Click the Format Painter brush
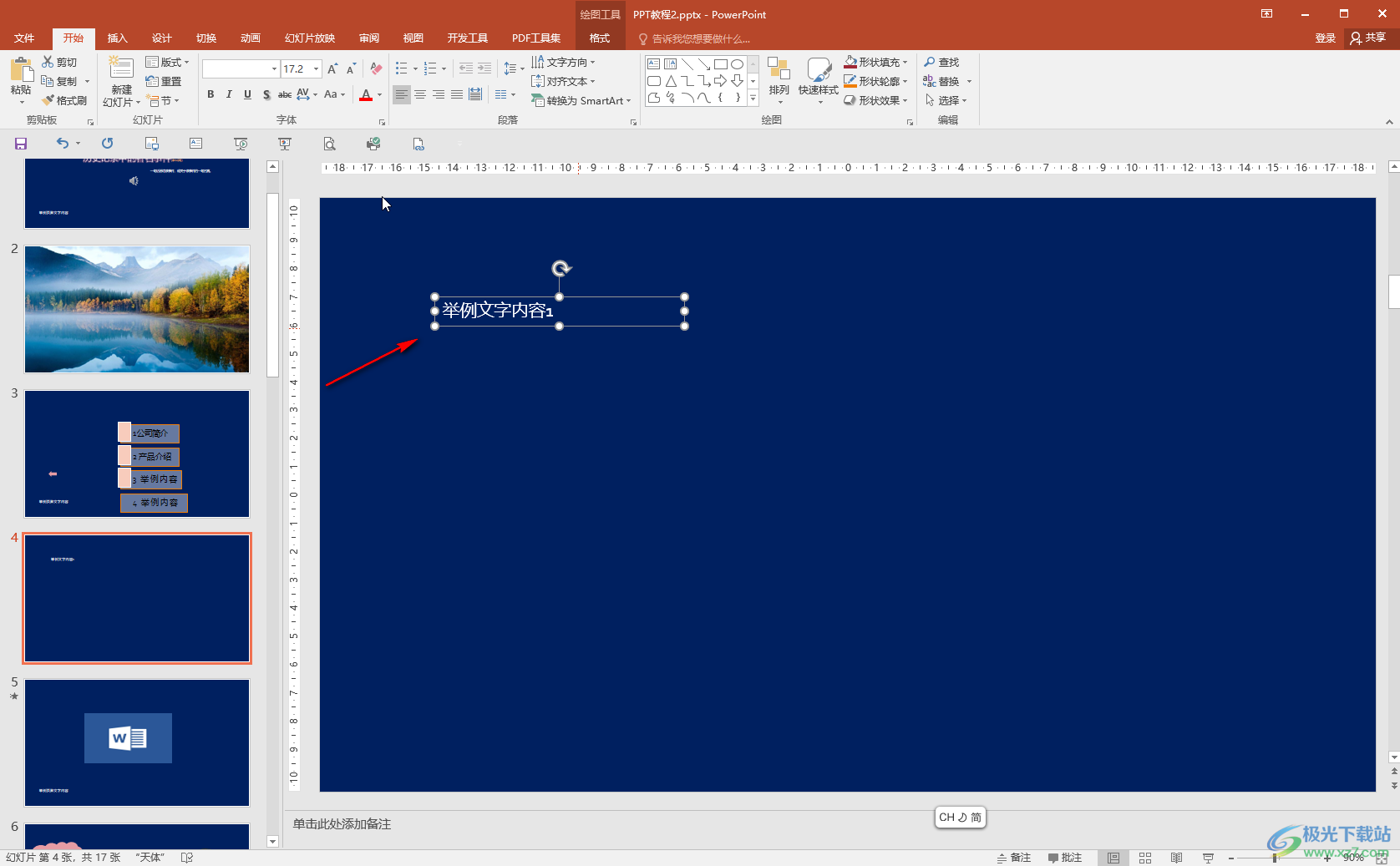Screen dimensions: 1400x866 (48, 100)
